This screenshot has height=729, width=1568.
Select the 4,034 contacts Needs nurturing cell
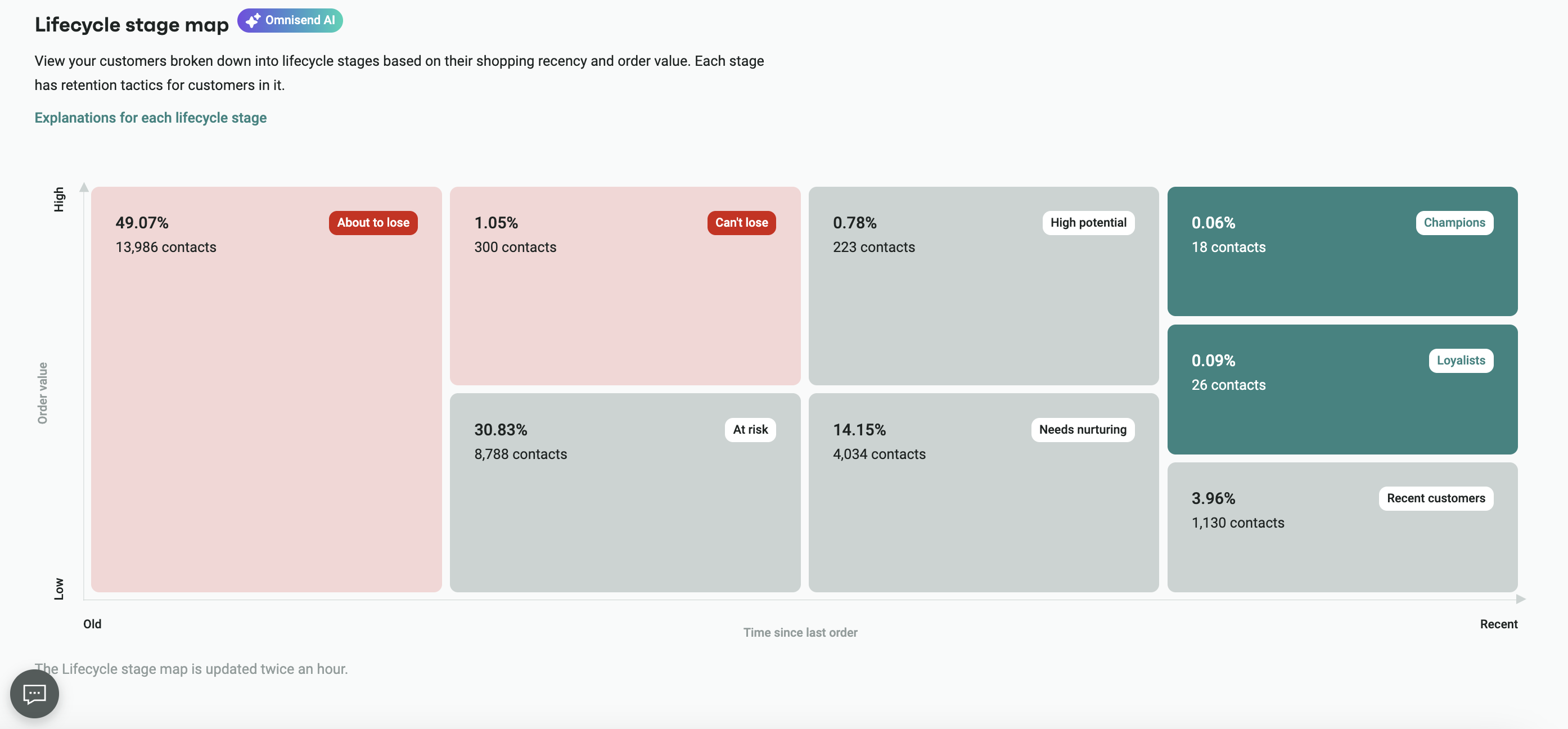983,493
